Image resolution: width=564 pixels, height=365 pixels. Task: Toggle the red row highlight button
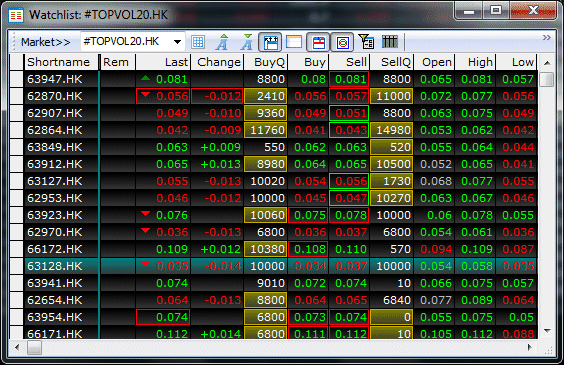tap(319, 42)
